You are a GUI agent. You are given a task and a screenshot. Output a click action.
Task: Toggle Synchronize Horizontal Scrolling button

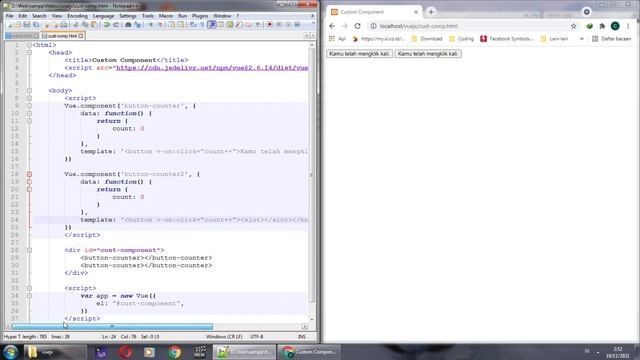point(181,25)
